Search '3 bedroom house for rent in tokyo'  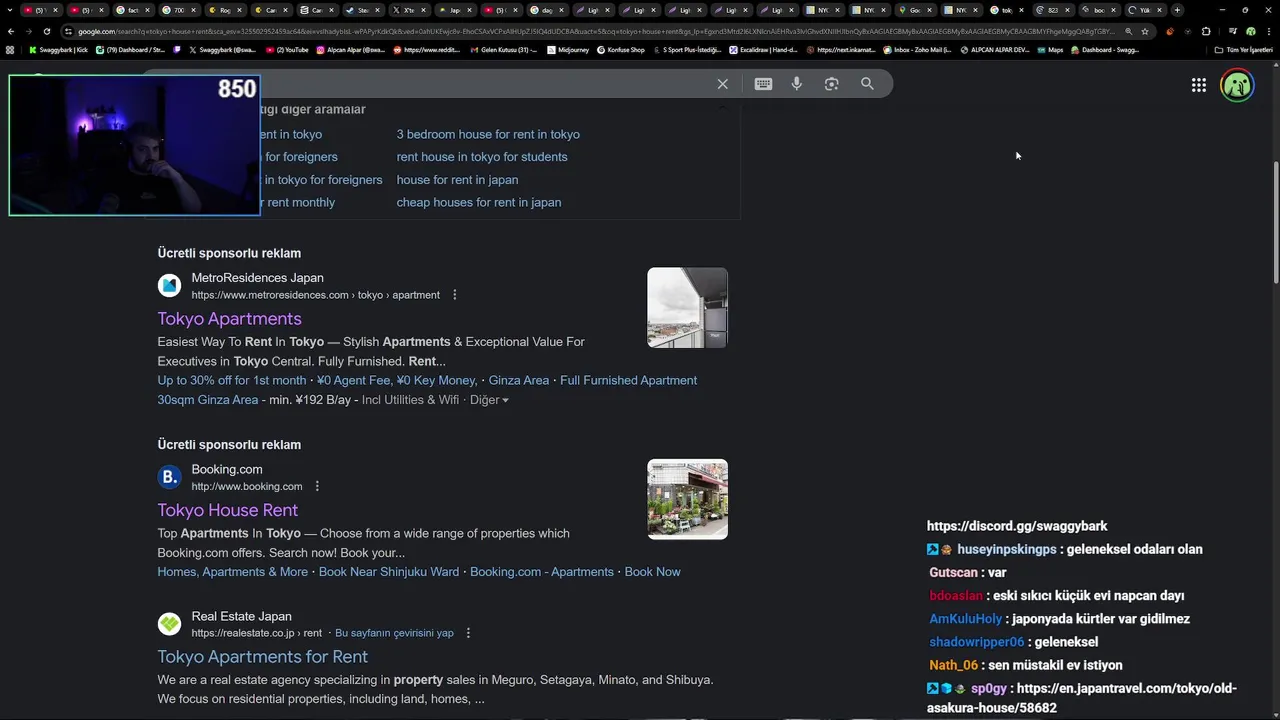coord(488,134)
